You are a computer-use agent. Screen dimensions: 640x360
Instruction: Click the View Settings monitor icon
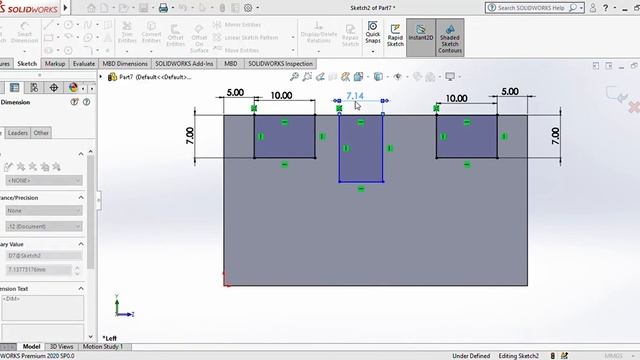tap(450, 77)
